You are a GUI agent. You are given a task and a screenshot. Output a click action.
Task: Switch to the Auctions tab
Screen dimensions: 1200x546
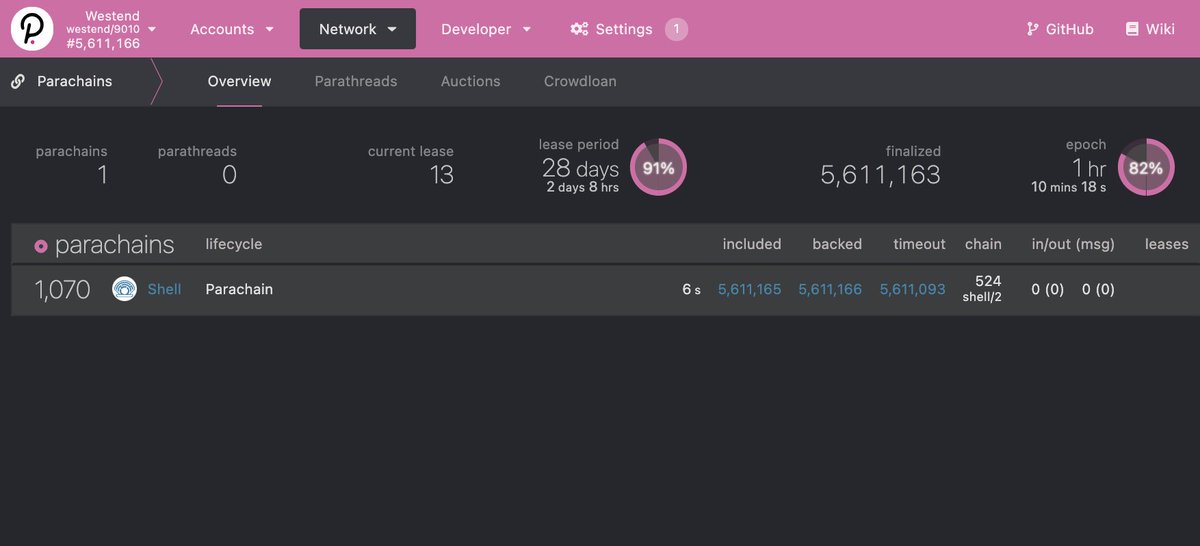(x=470, y=81)
